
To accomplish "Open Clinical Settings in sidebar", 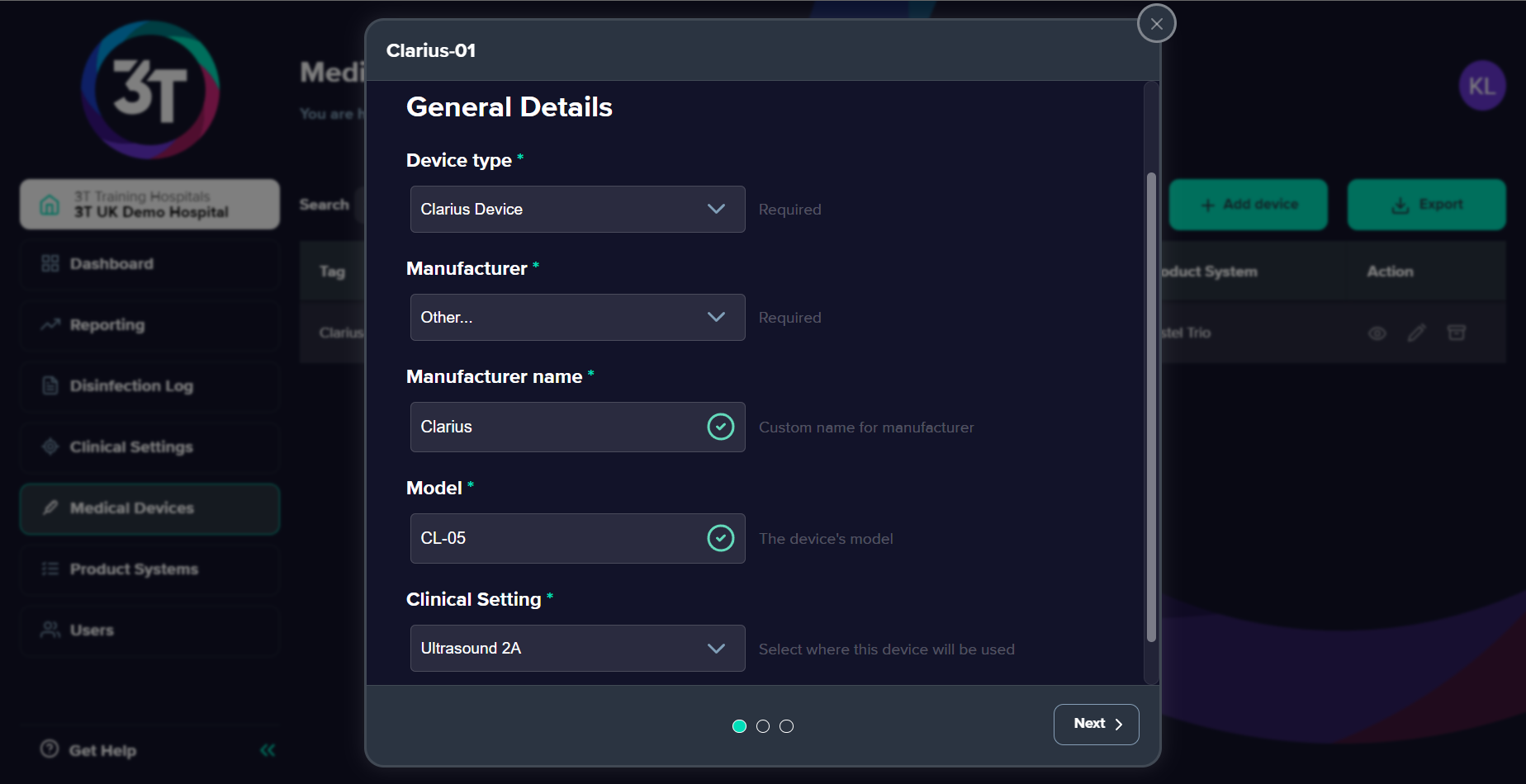I will [x=149, y=447].
